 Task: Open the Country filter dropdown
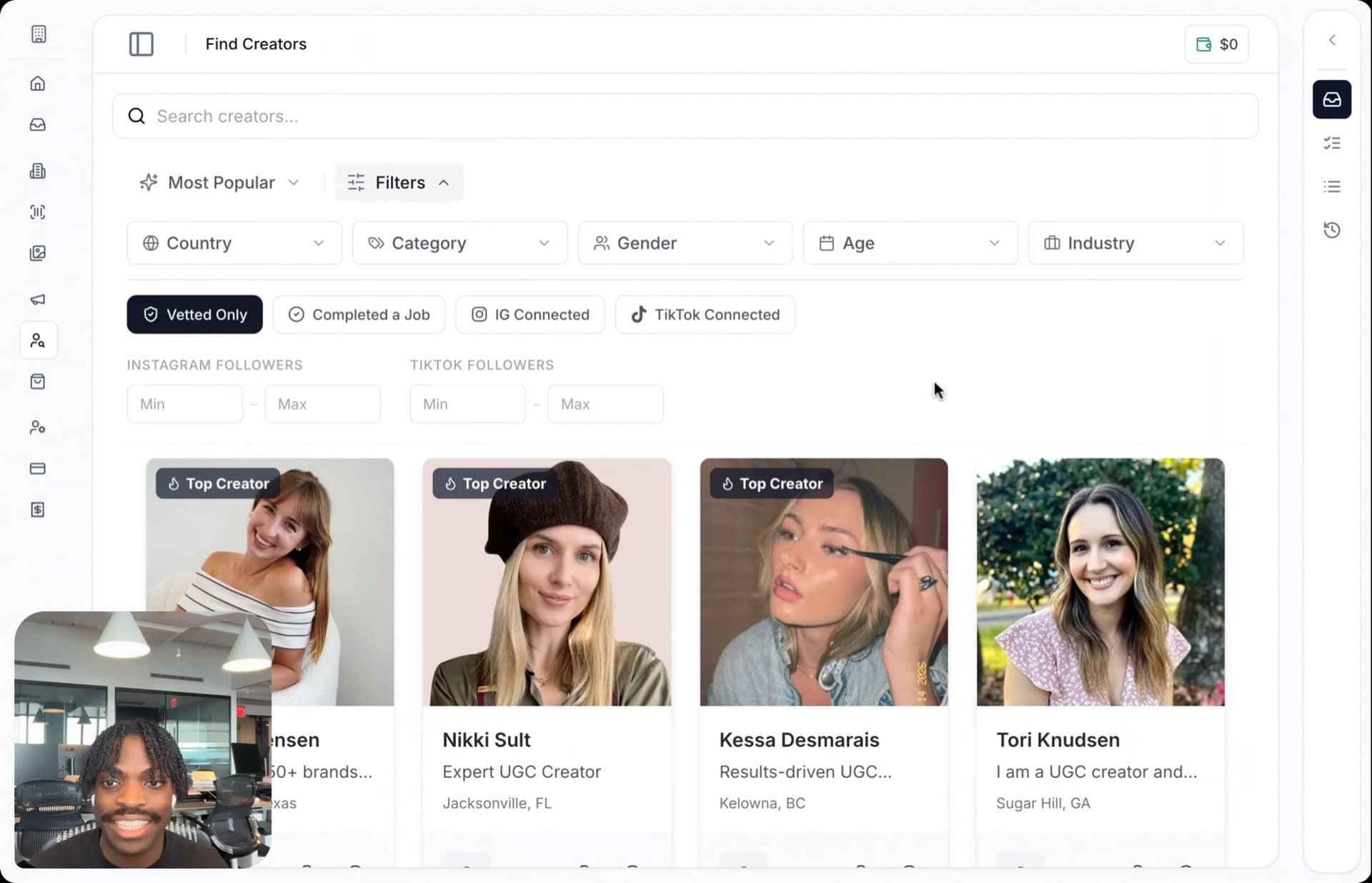pos(234,243)
